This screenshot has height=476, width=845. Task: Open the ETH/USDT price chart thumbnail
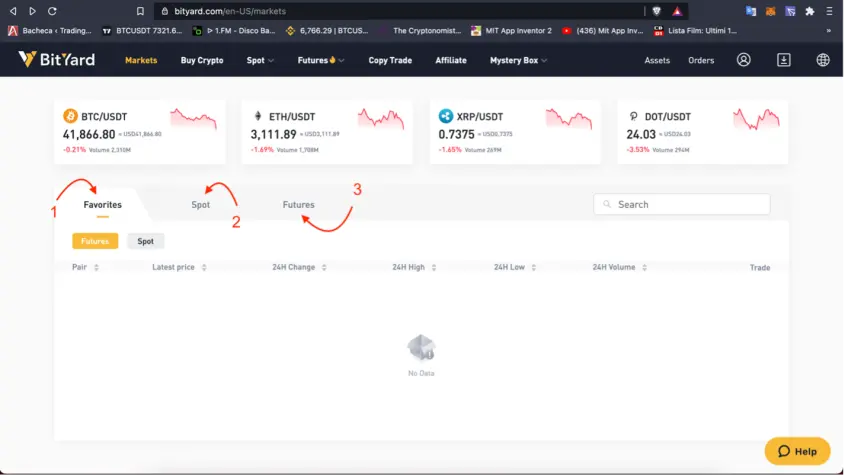pos(381,119)
